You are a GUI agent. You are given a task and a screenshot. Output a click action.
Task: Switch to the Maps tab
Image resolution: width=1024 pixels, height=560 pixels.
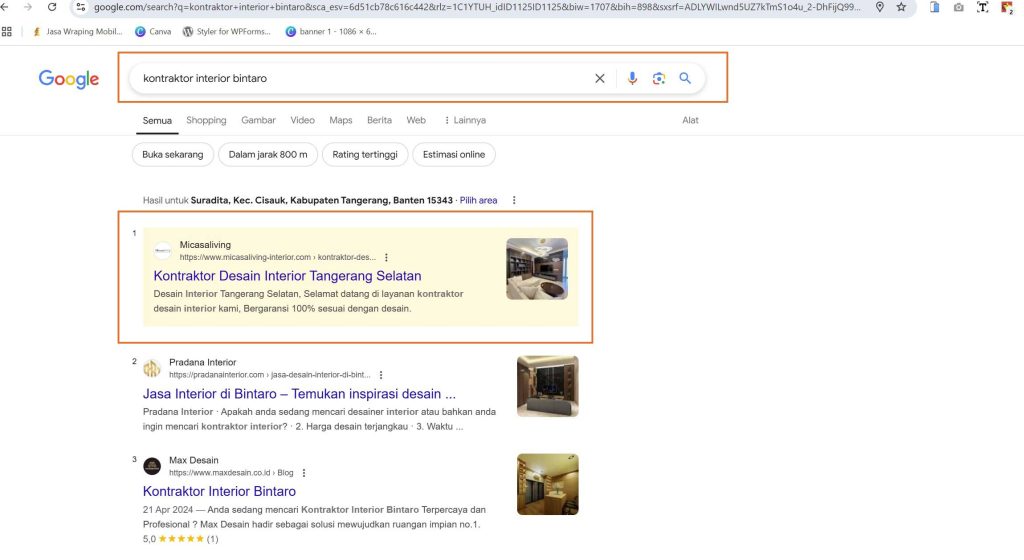(x=341, y=120)
